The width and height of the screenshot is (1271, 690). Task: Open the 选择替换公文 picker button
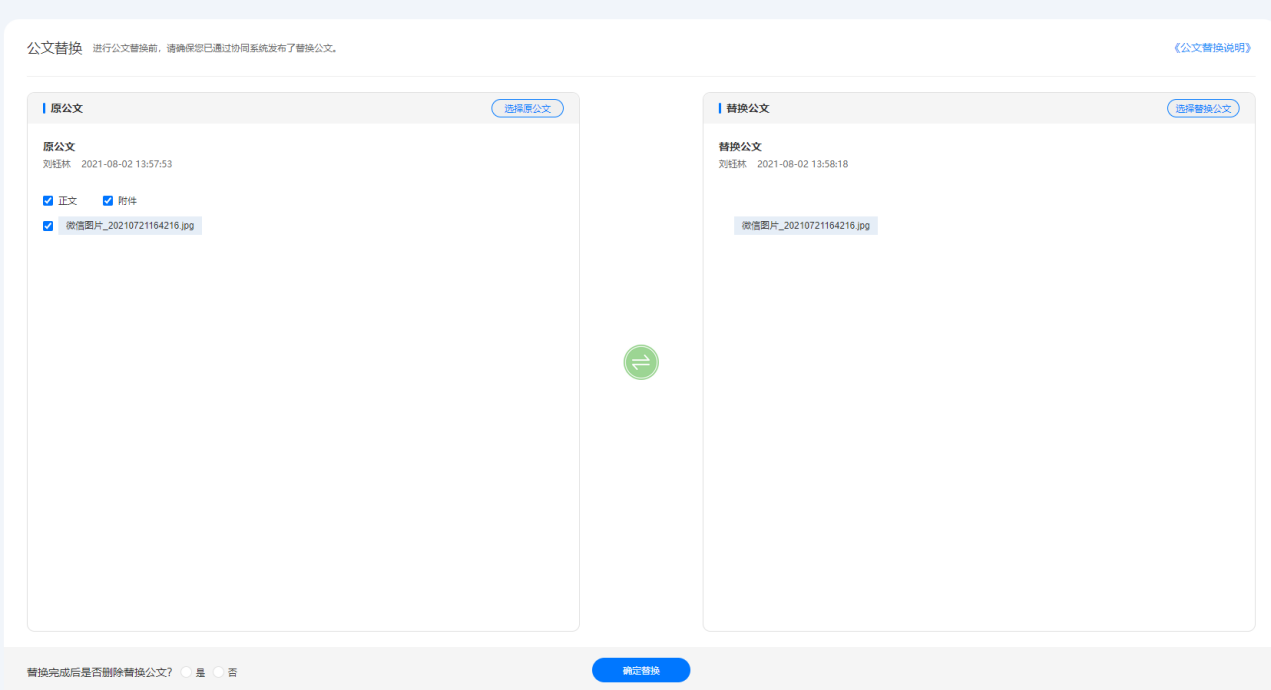pos(1203,108)
